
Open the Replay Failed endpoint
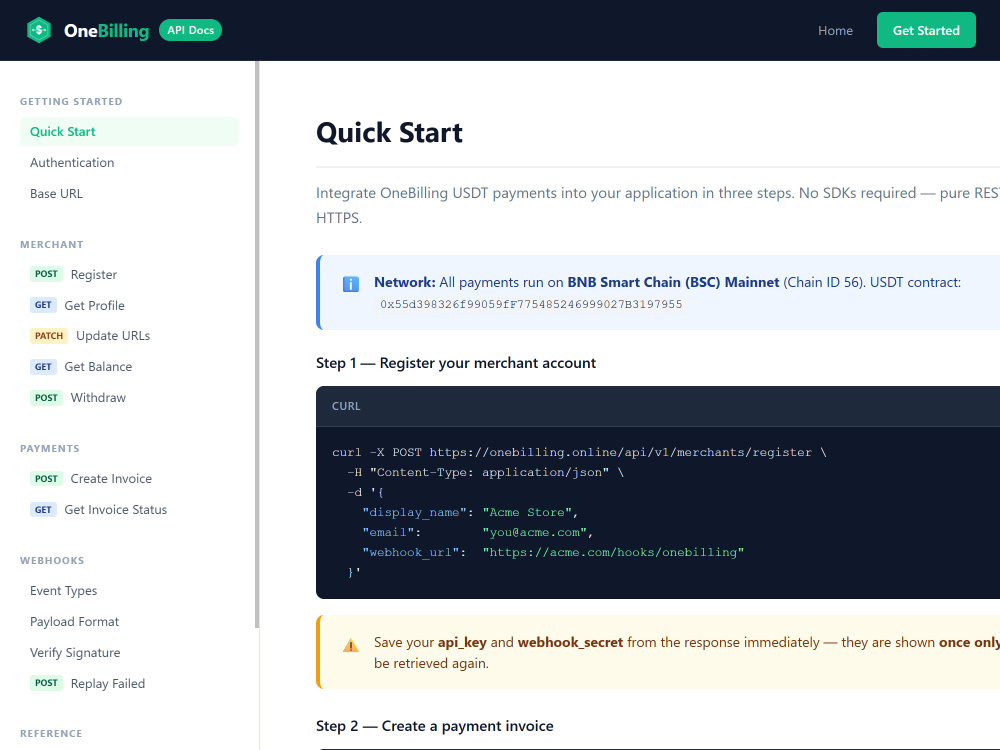(x=129, y=684)
